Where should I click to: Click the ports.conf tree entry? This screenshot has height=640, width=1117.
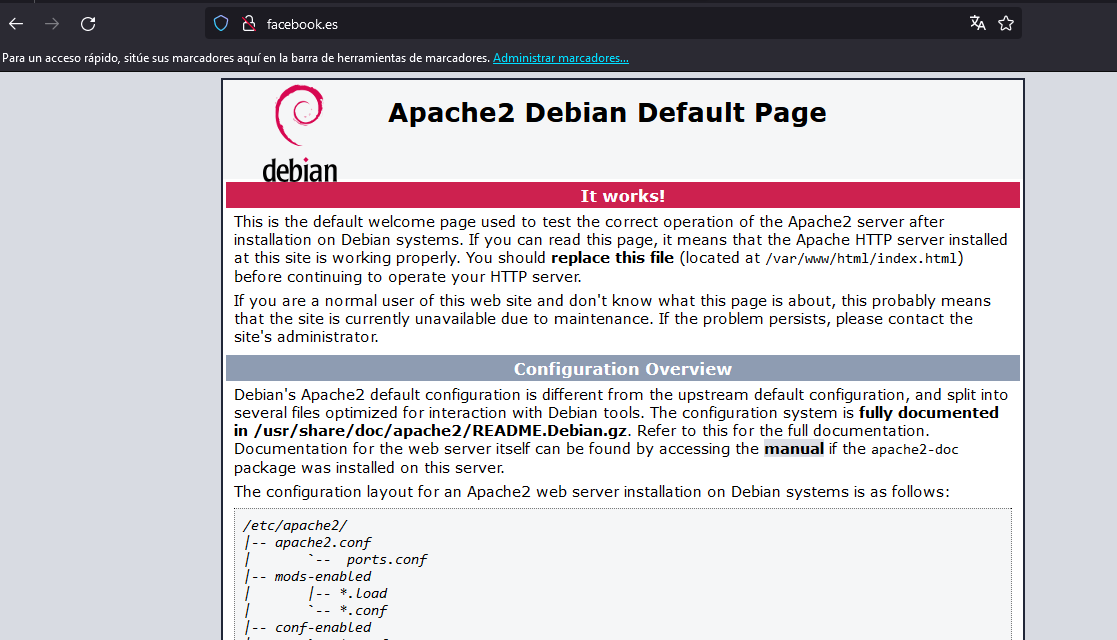pos(387,559)
